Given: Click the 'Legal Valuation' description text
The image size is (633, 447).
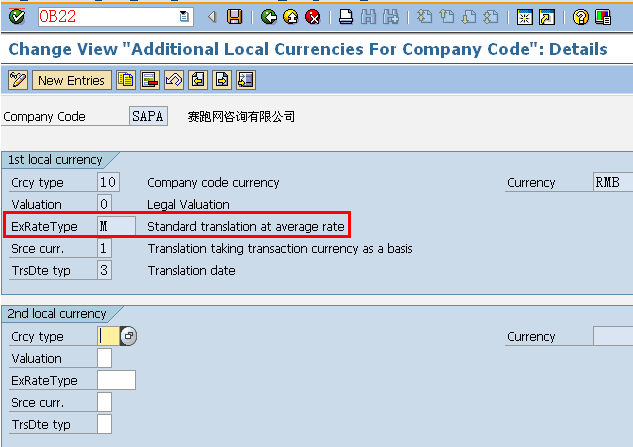Looking at the screenshot, I should [x=188, y=204].
